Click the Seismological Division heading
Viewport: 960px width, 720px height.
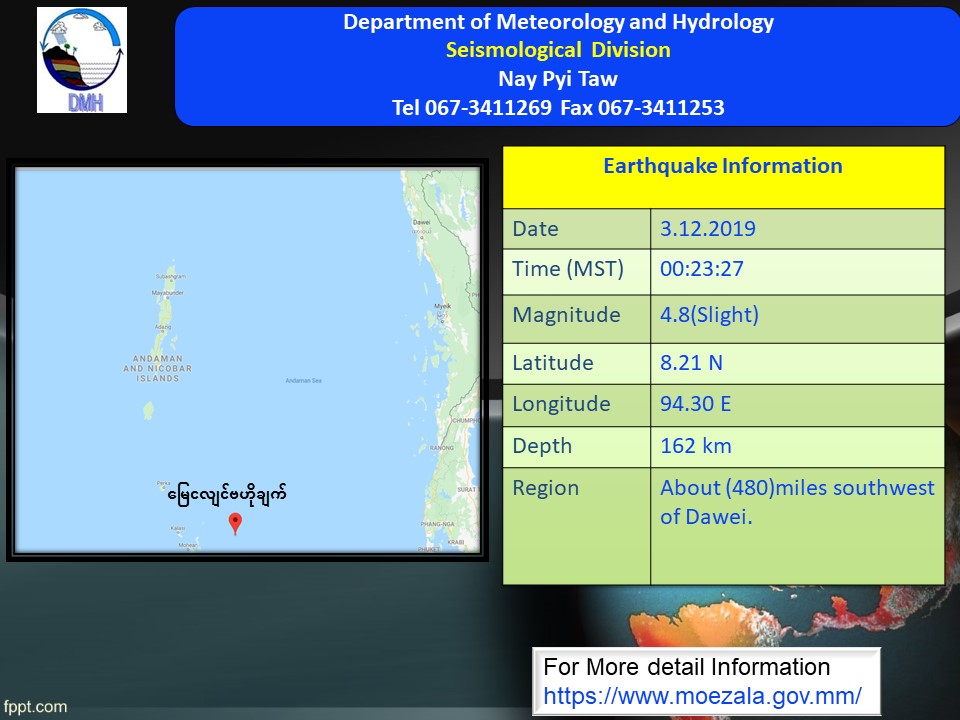pyautogui.click(x=558, y=50)
